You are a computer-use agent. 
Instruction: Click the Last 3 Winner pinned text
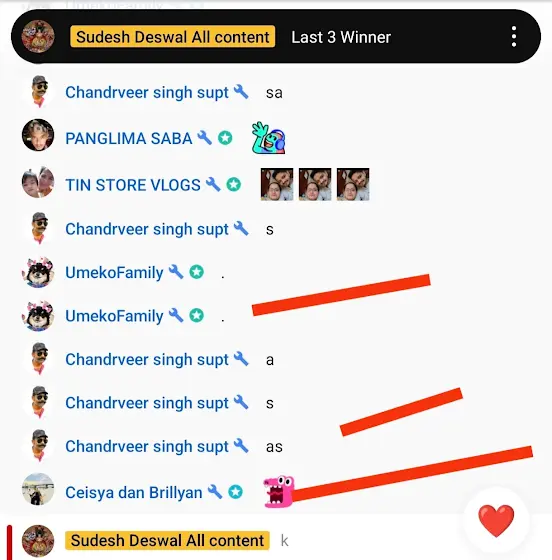coord(341,37)
